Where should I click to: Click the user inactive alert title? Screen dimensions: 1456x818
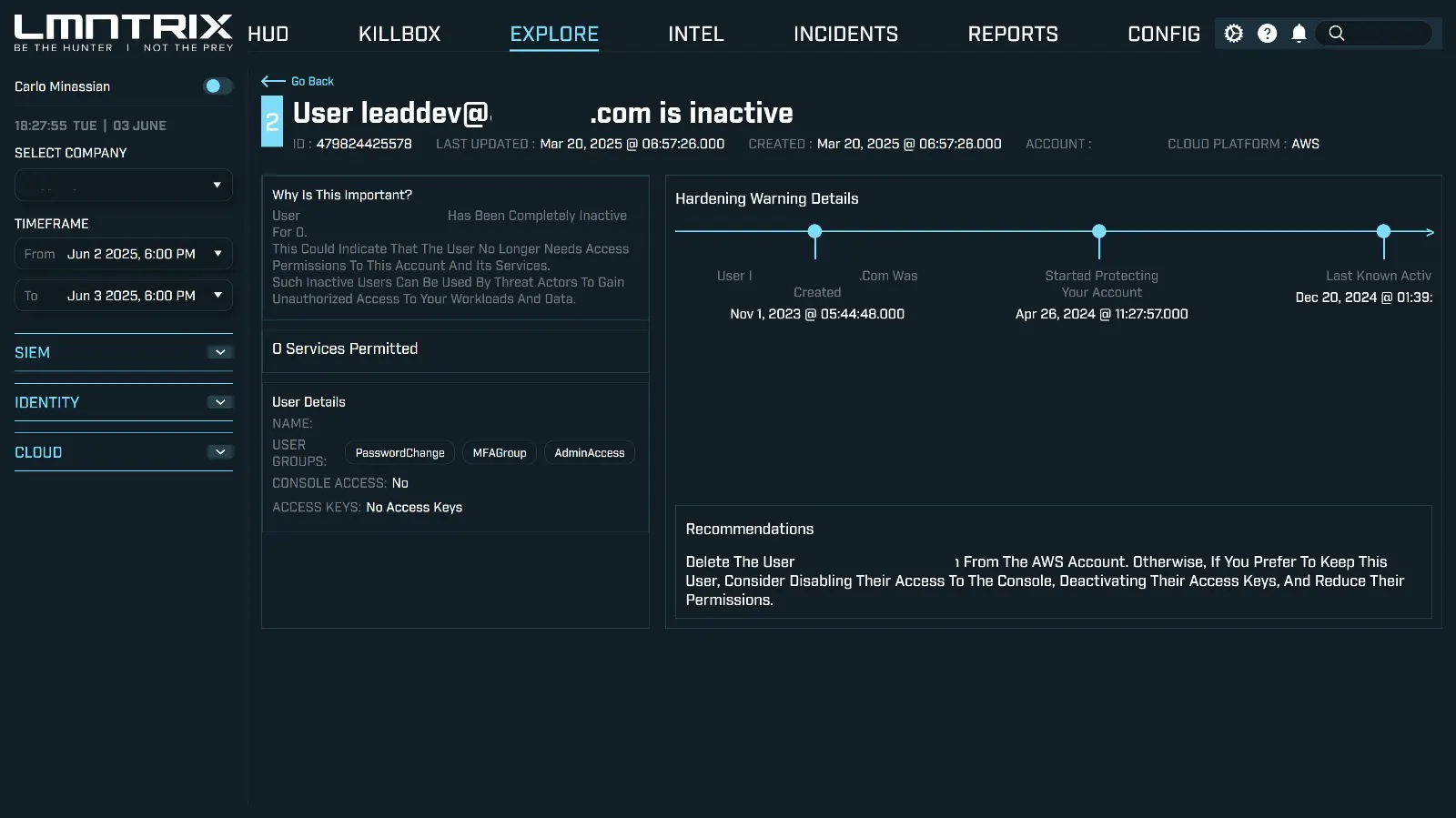543,113
